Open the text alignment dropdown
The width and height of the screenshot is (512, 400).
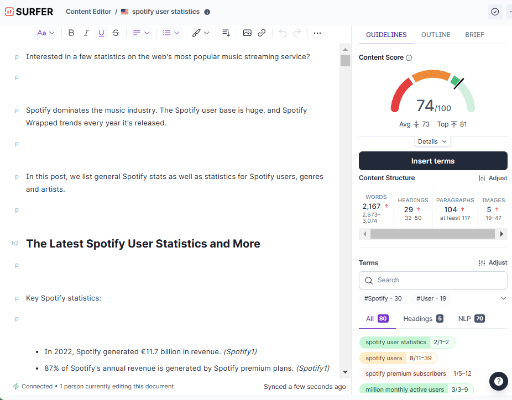141,33
